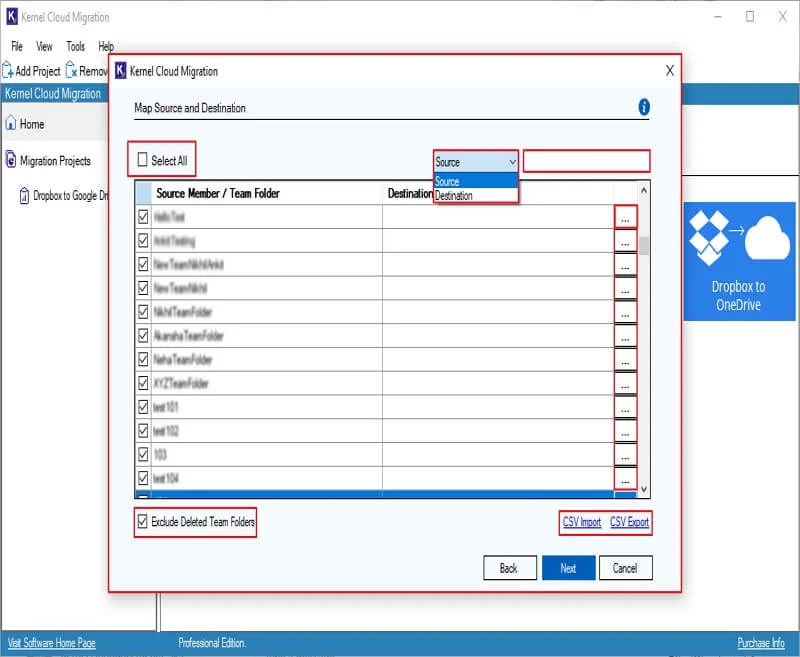
Task: Click the K logo in main title bar
Action: pyautogui.click(x=11, y=17)
